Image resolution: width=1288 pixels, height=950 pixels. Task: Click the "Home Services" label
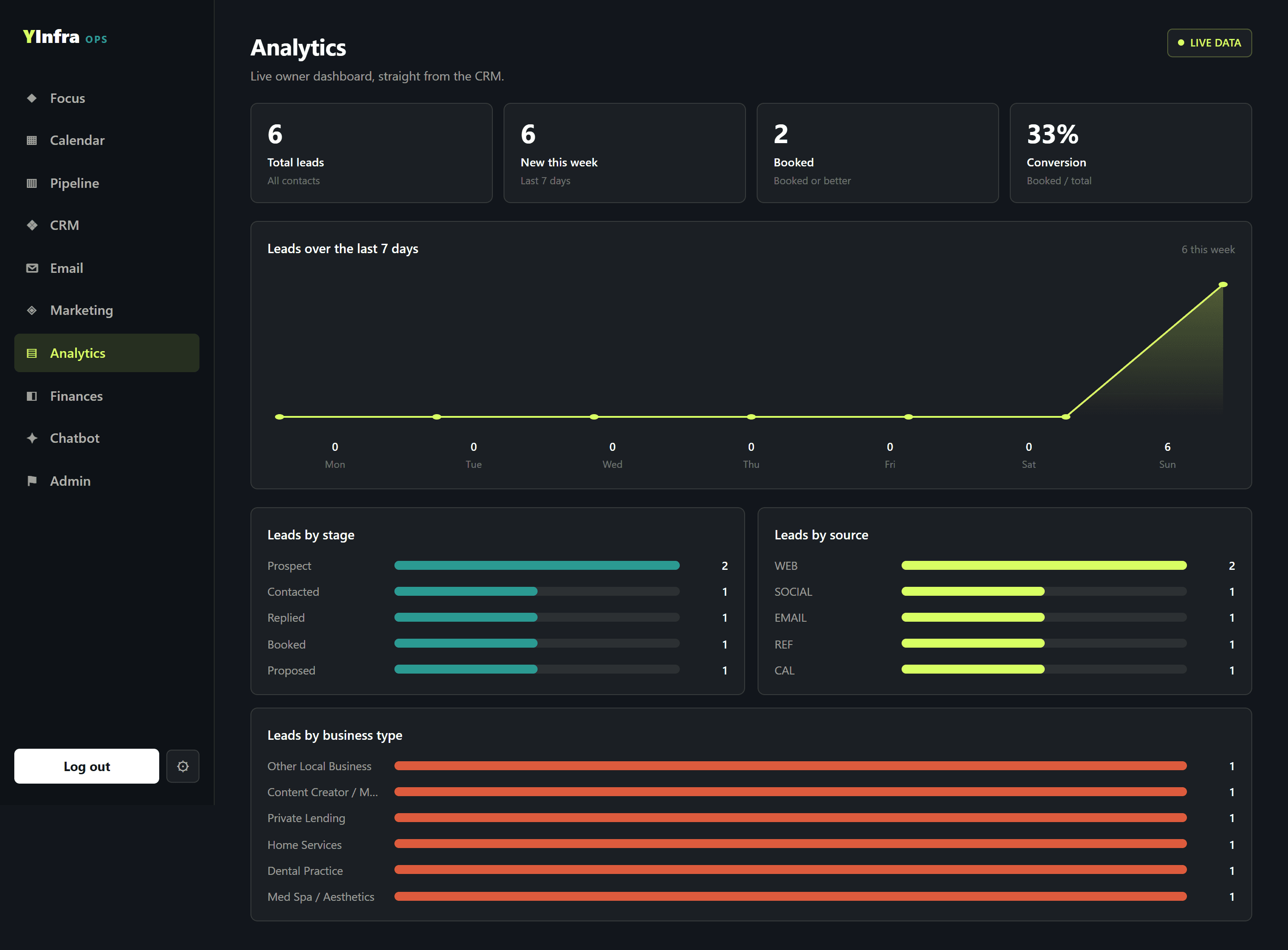click(x=304, y=845)
